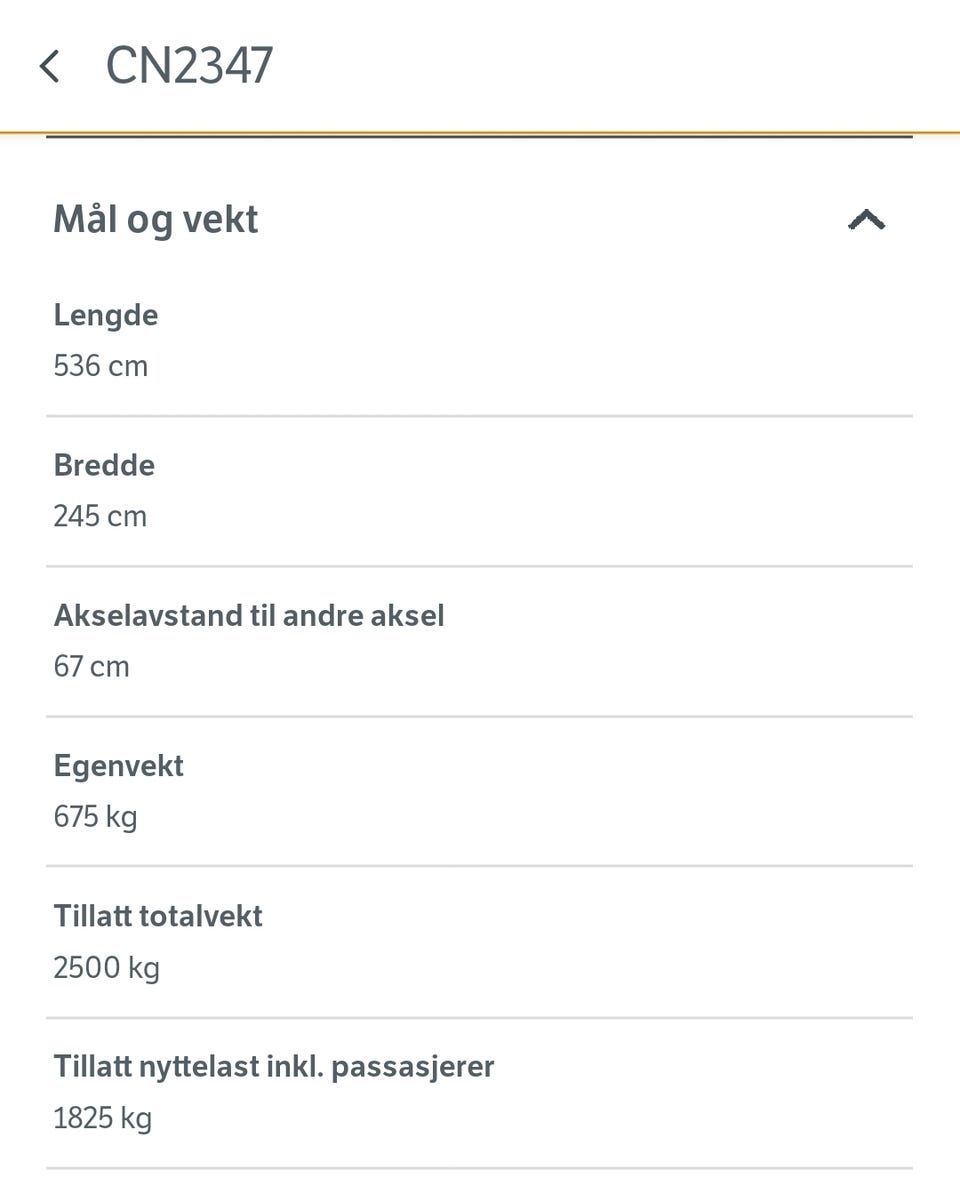Viewport: 960px width, 1178px height.
Task: Select the Tillatt nyttelast inkl. passasjerer label
Action: click(x=274, y=1067)
